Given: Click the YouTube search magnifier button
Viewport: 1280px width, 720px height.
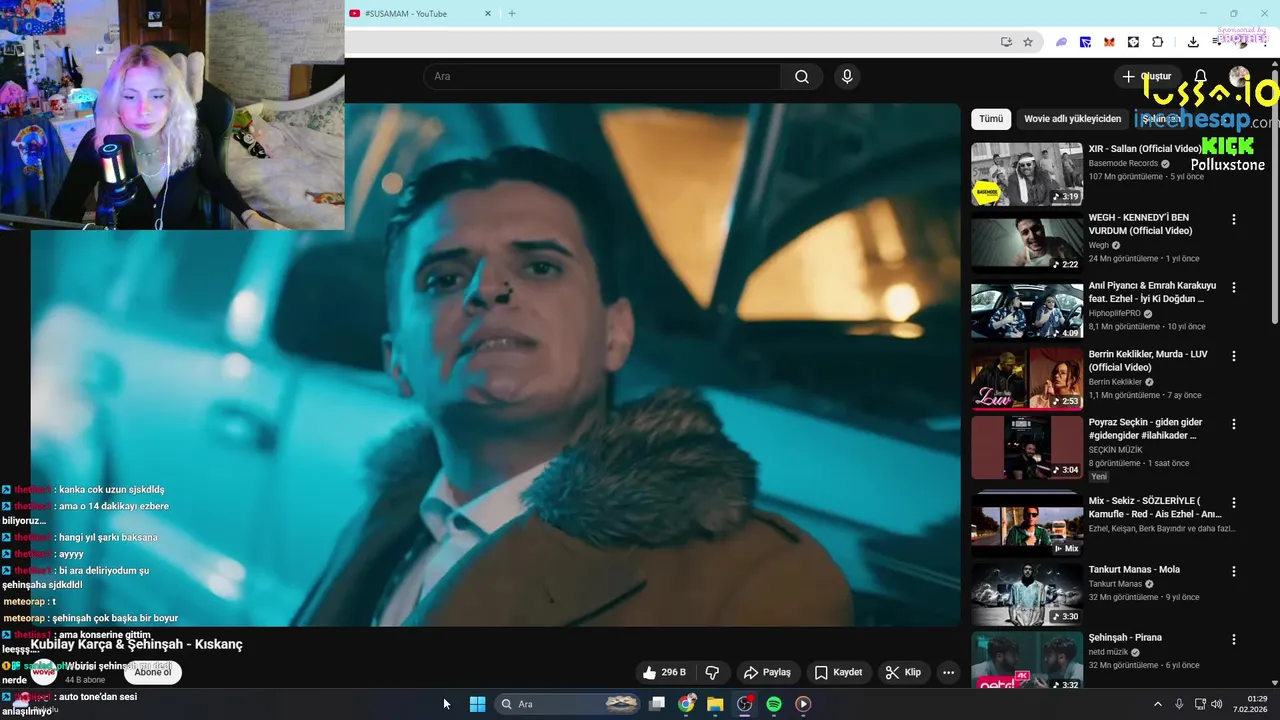Looking at the screenshot, I should [802, 77].
